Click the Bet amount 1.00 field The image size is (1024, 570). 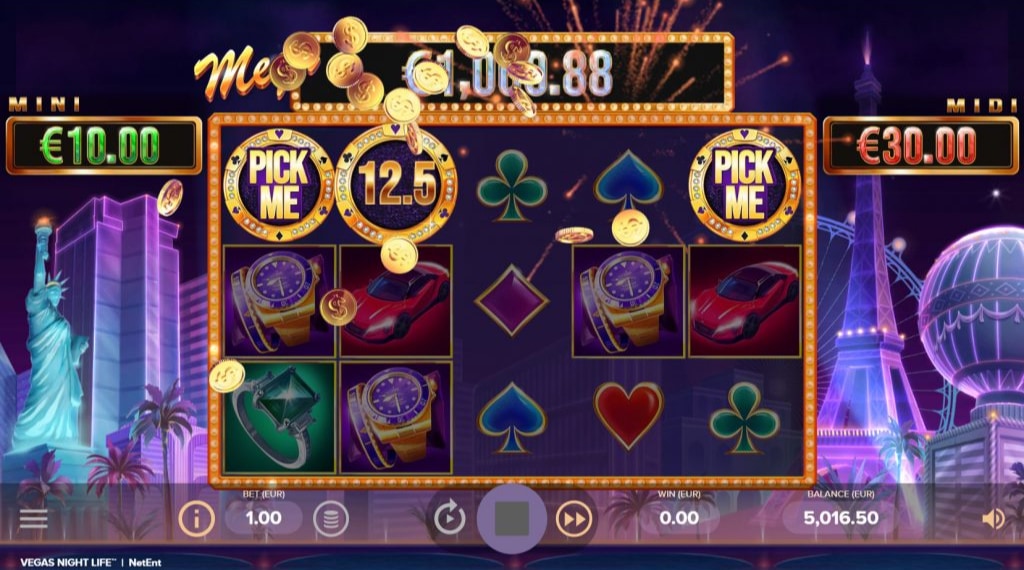[x=263, y=518]
